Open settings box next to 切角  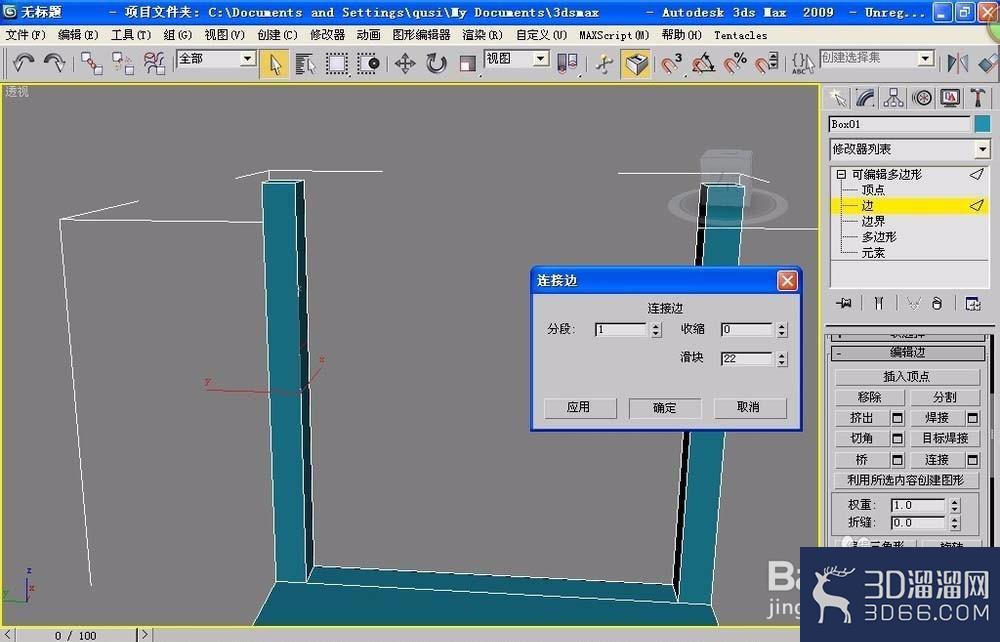tap(897, 439)
